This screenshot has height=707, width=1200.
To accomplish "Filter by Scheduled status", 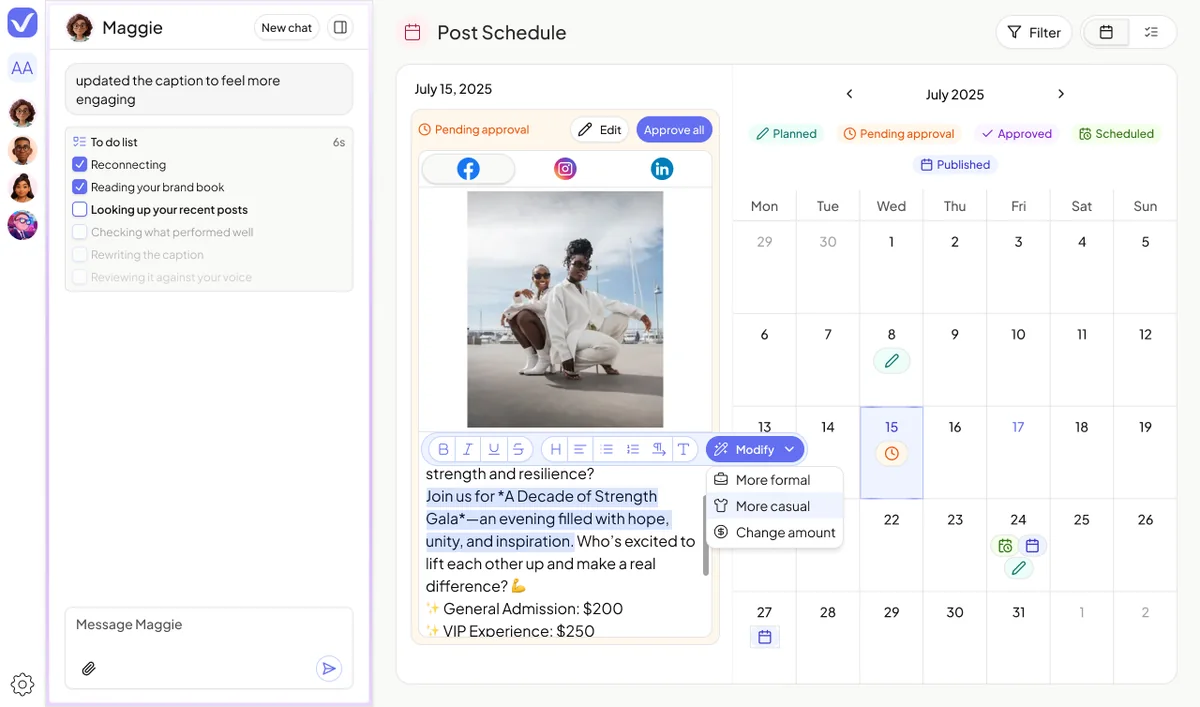I will [1116, 133].
